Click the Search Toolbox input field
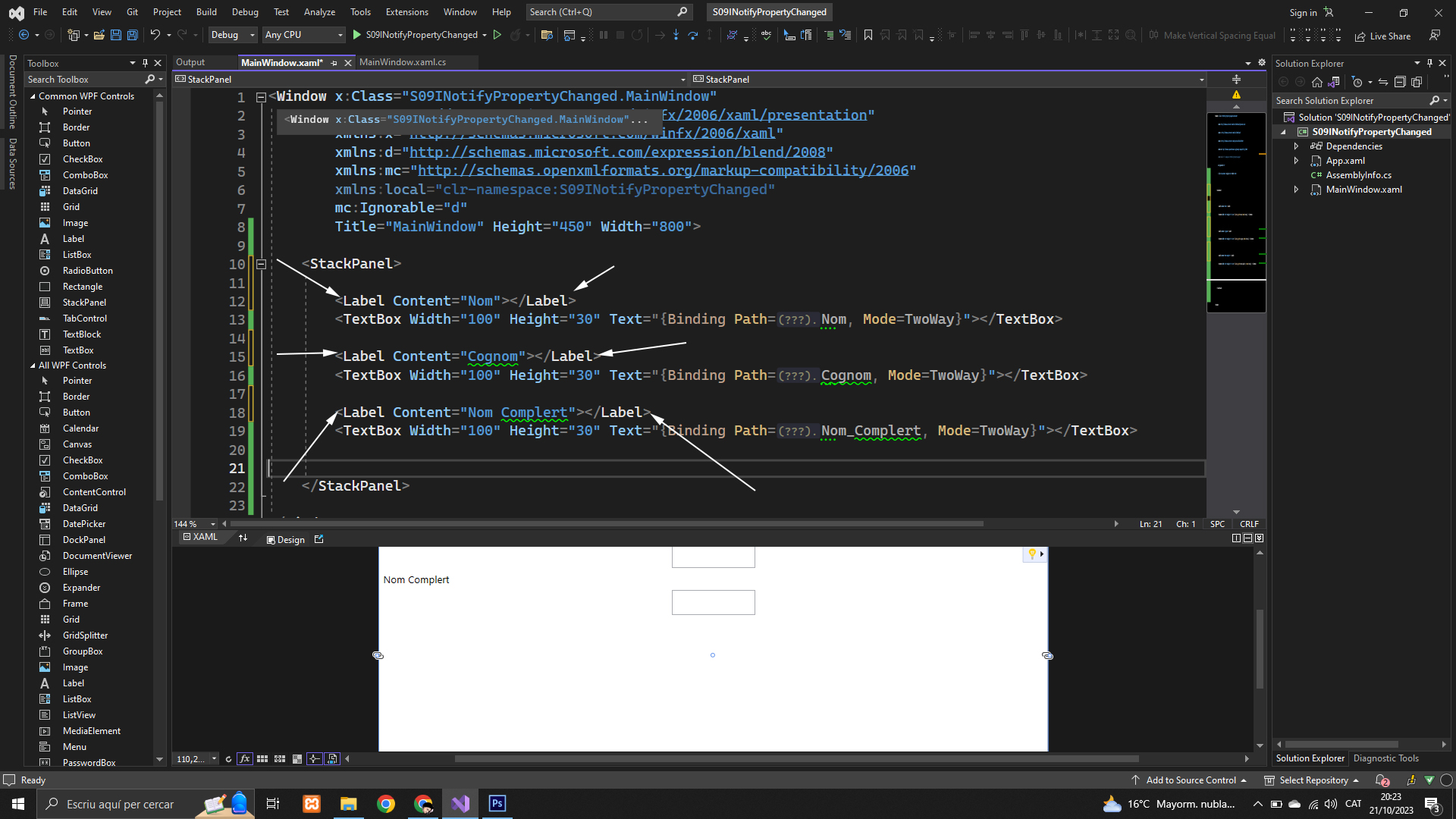 tap(83, 80)
